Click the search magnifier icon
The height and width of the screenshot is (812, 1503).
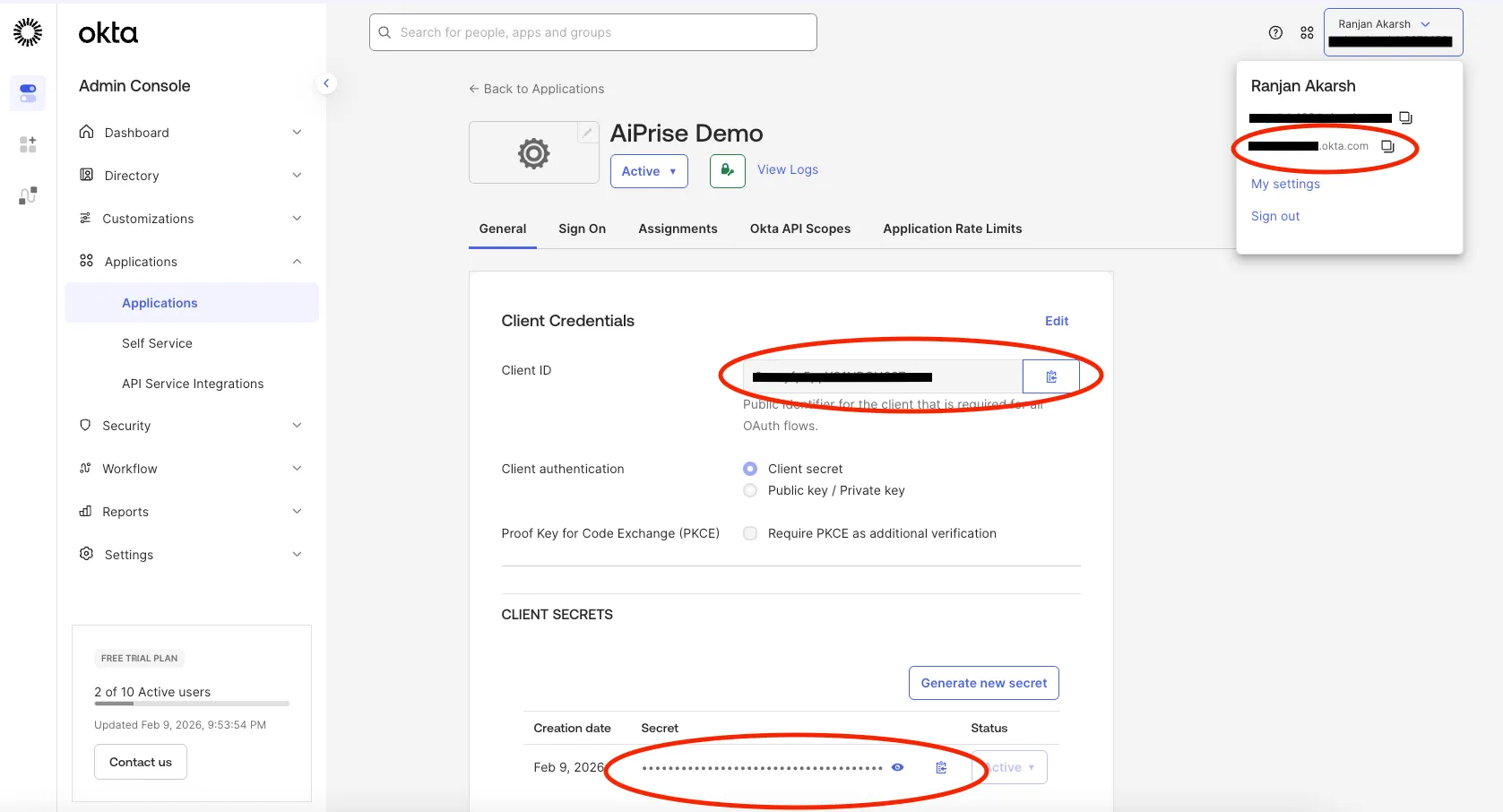[x=384, y=32]
